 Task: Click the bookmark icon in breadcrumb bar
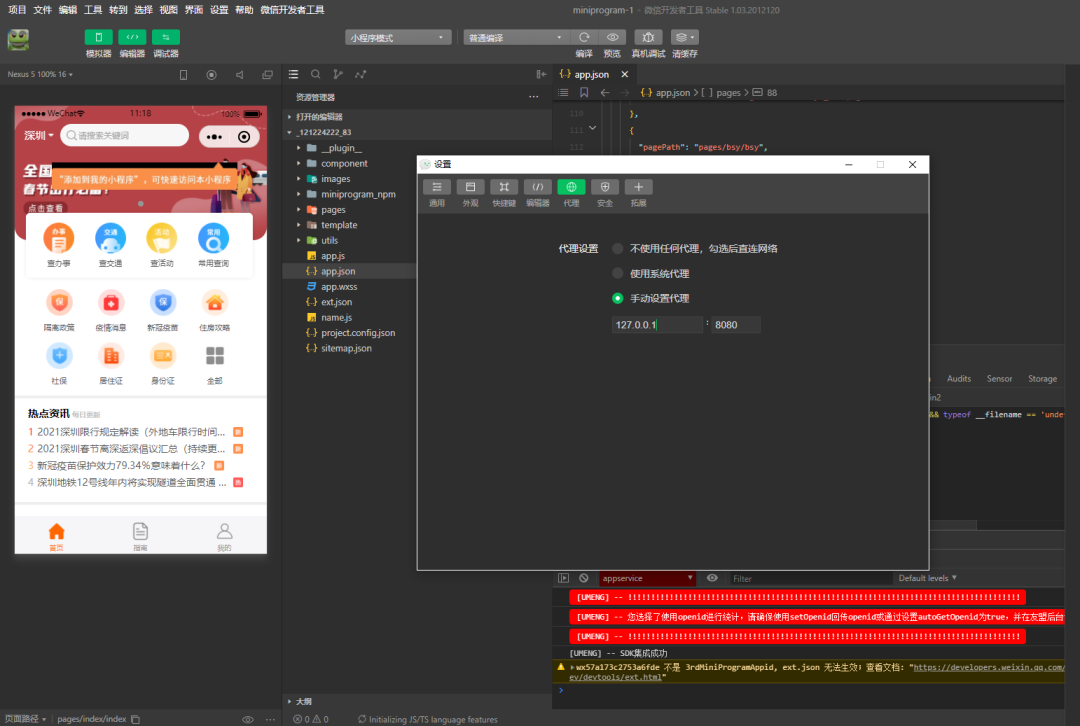[584, 92]
